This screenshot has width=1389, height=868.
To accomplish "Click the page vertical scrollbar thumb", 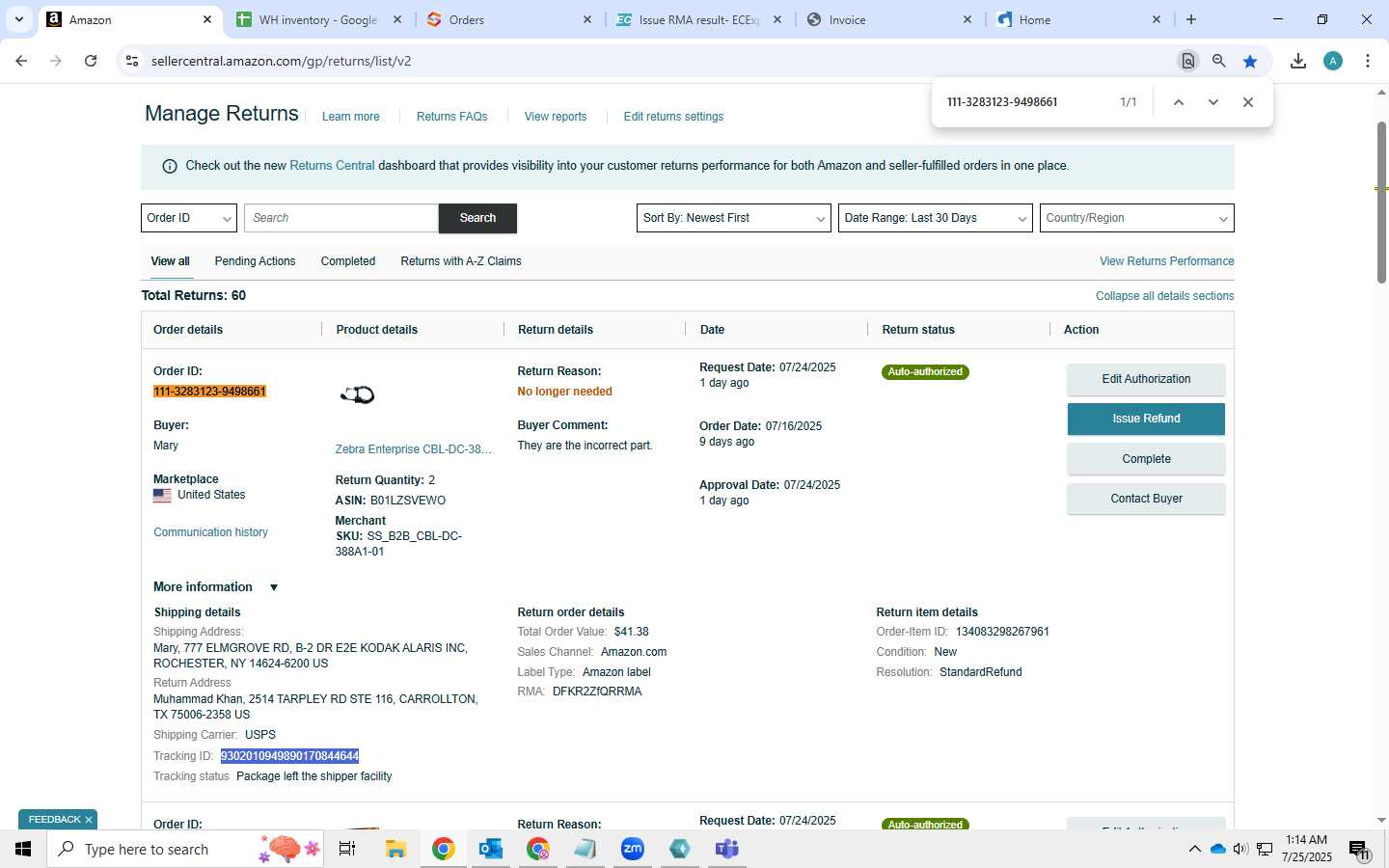I will pos(1381,203).
